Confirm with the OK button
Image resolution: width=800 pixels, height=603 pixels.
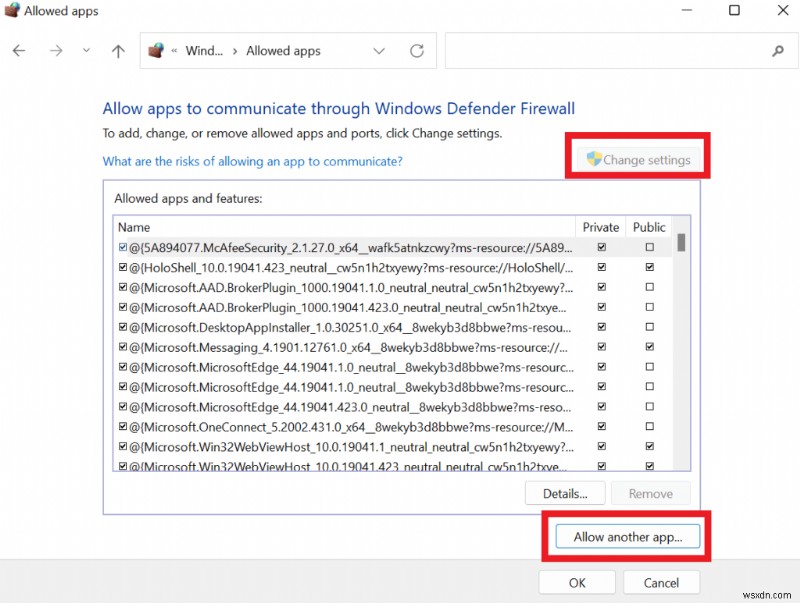point(577,583)
